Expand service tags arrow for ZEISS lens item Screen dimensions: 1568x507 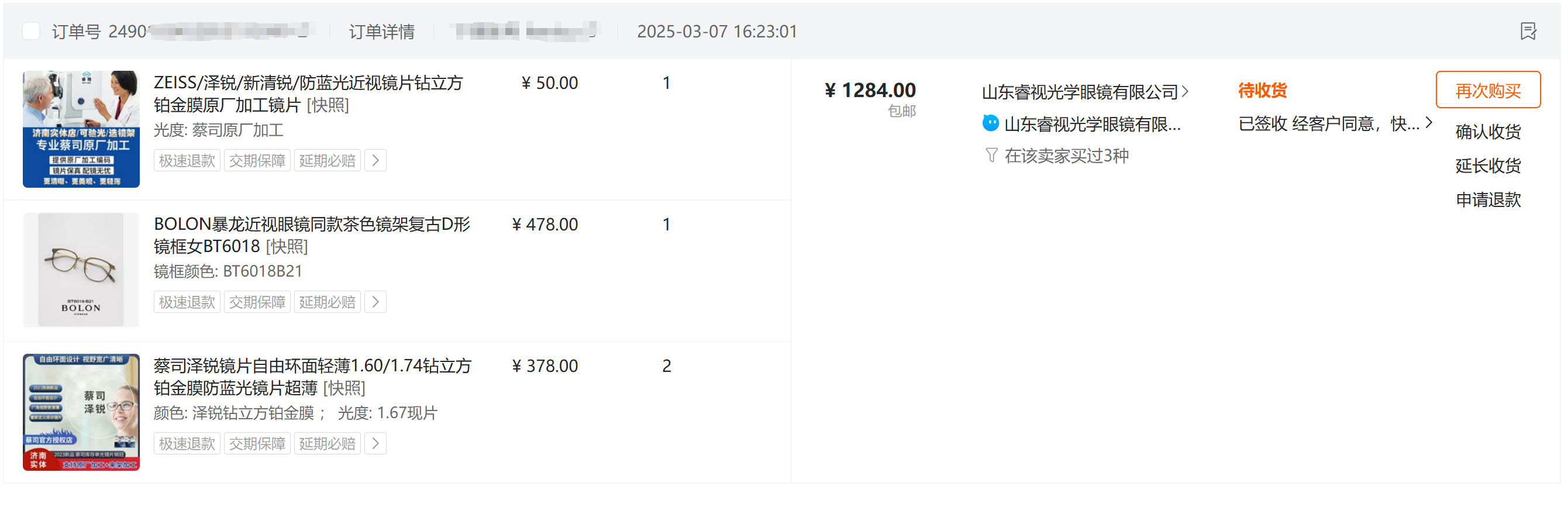click(x=375, y=161)
